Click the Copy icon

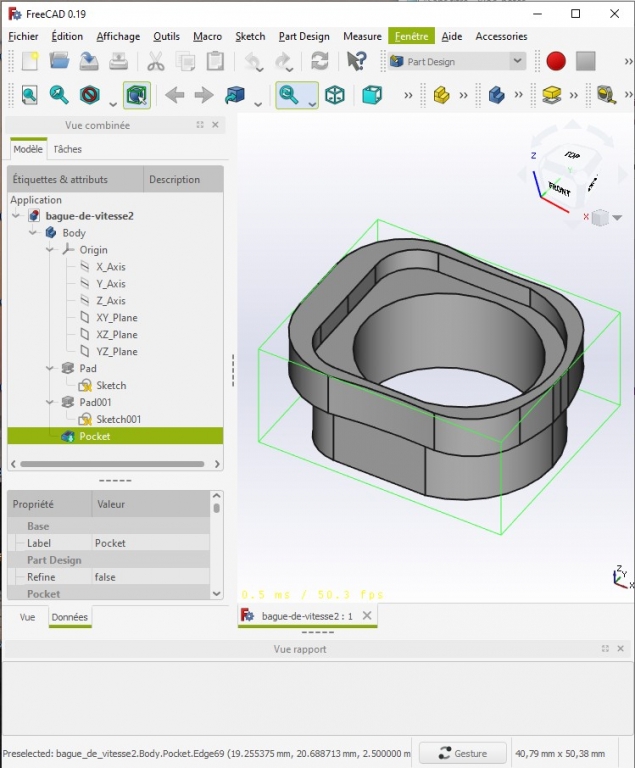click(x=186, y=62)
